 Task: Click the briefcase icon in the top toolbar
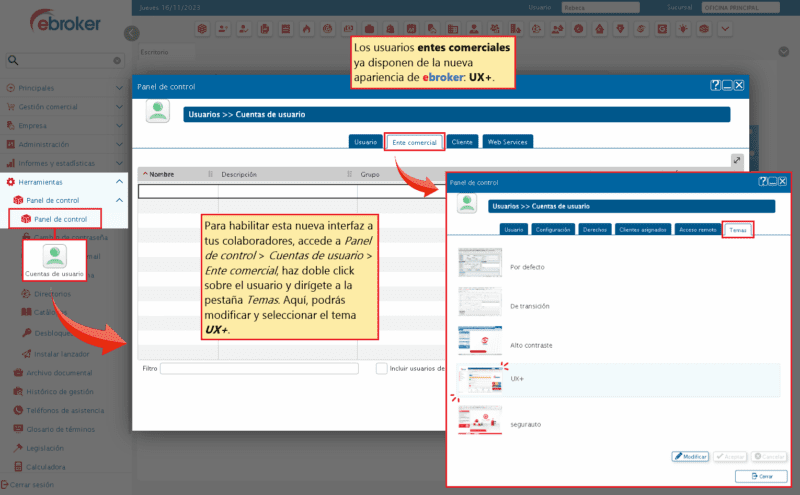click(369, 29)
